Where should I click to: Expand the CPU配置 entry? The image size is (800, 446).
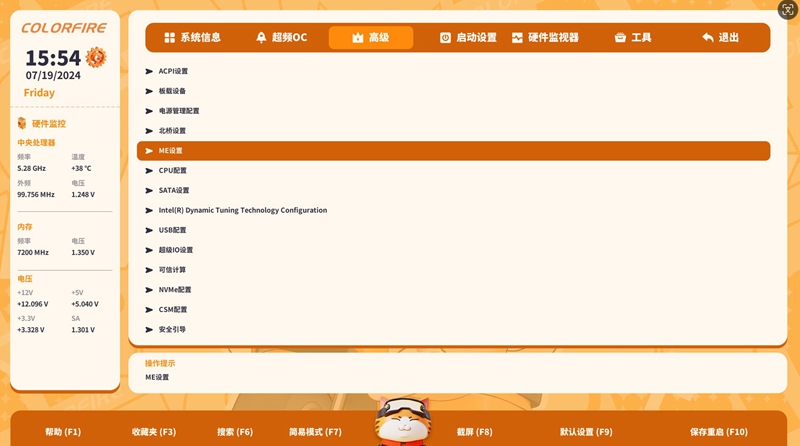pyautogui.click(x=172, y=170)
